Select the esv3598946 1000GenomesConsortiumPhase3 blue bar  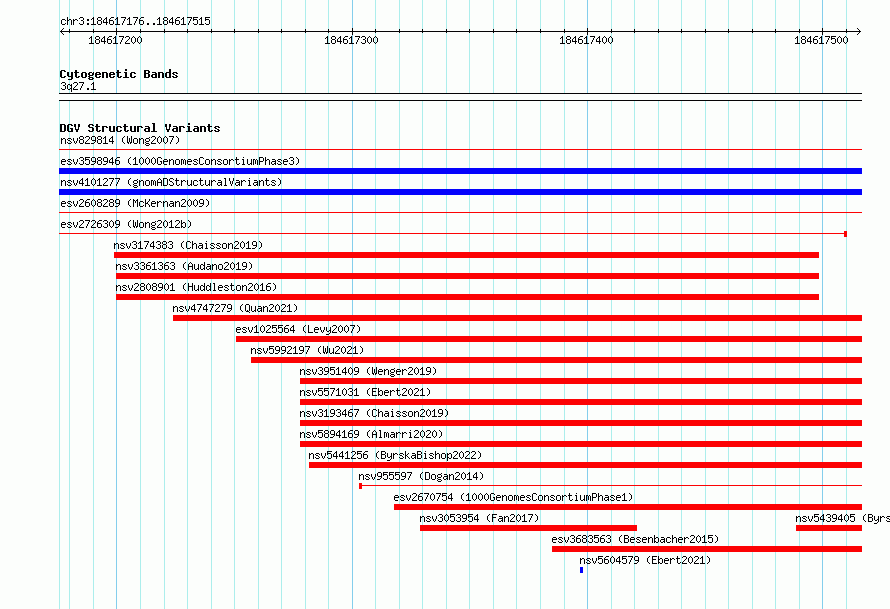pos(460,171)
